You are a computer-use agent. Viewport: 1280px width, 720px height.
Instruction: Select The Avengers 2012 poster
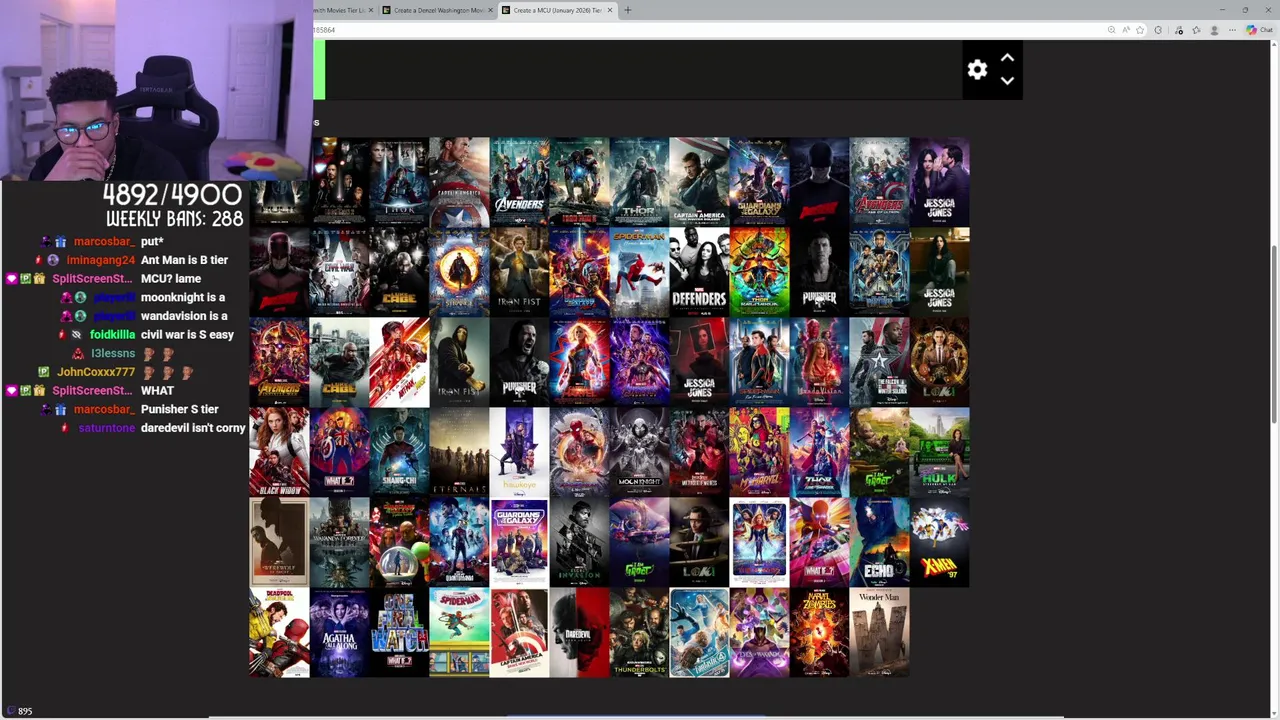point(519,182)
